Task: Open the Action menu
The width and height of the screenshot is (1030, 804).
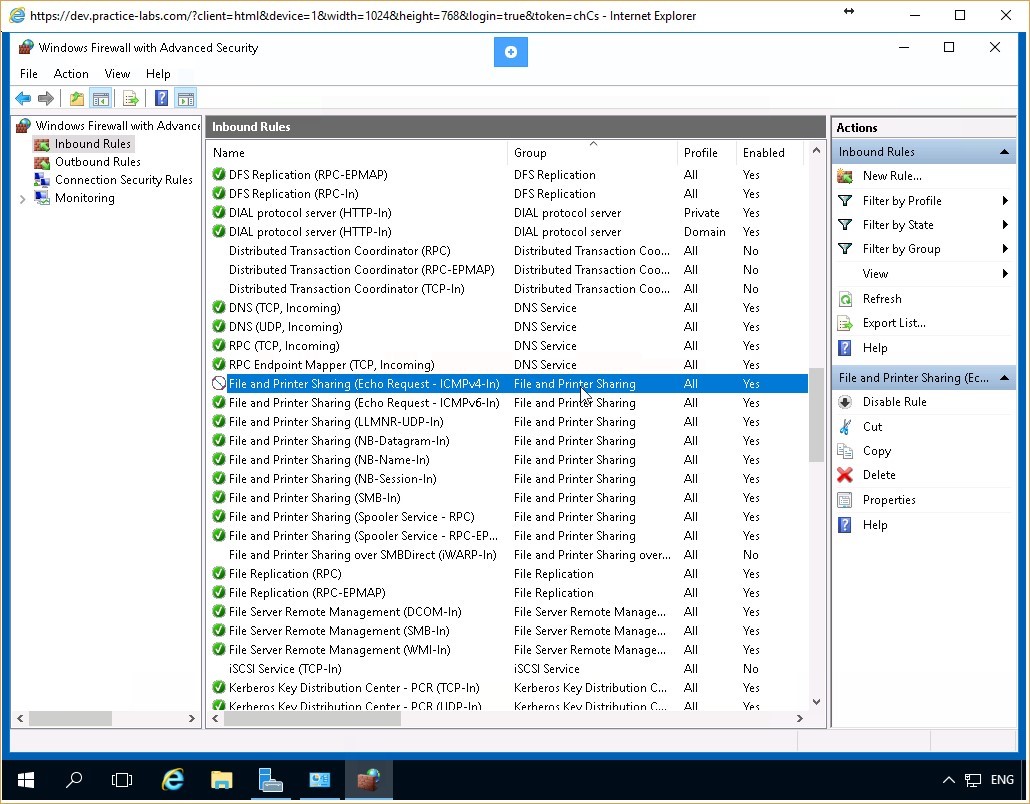Action: (71, 73)
